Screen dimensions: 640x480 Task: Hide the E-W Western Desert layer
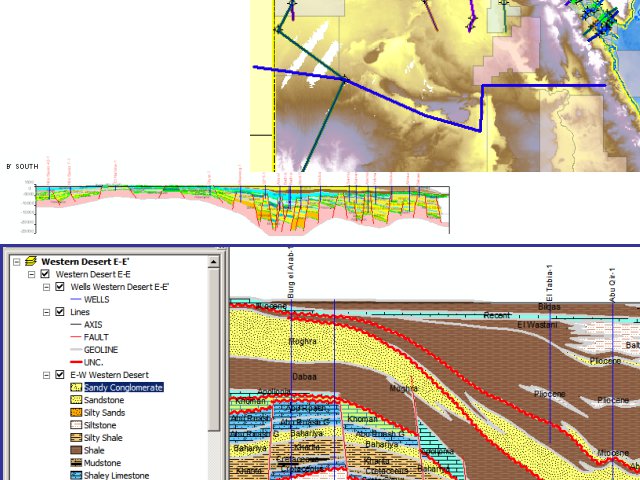click(60, 375)
